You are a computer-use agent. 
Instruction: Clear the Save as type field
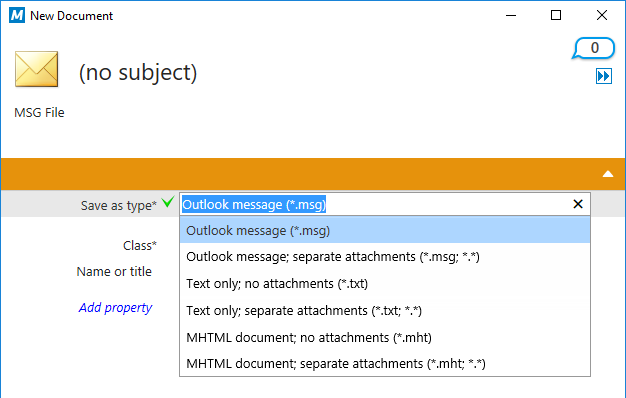point(577,204)
